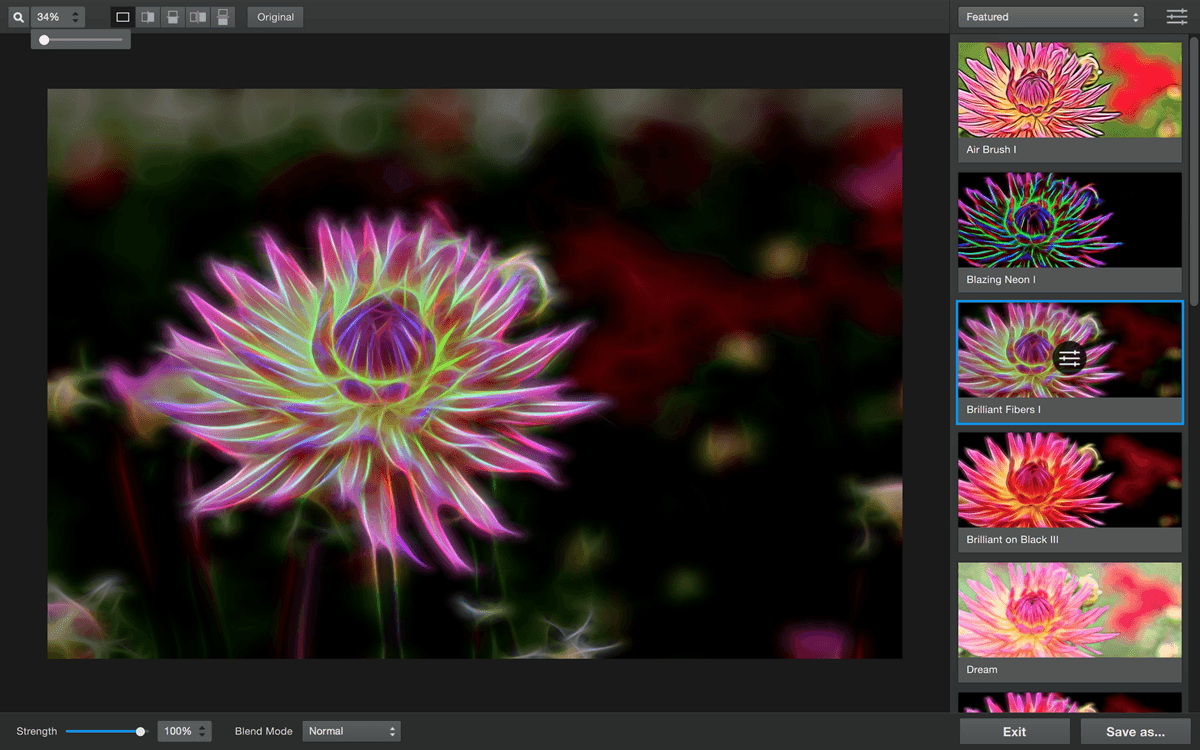Choose the Air Brush I preset thumbnail
Viewport: 1200px width, 750px height.
(1070, 90)
